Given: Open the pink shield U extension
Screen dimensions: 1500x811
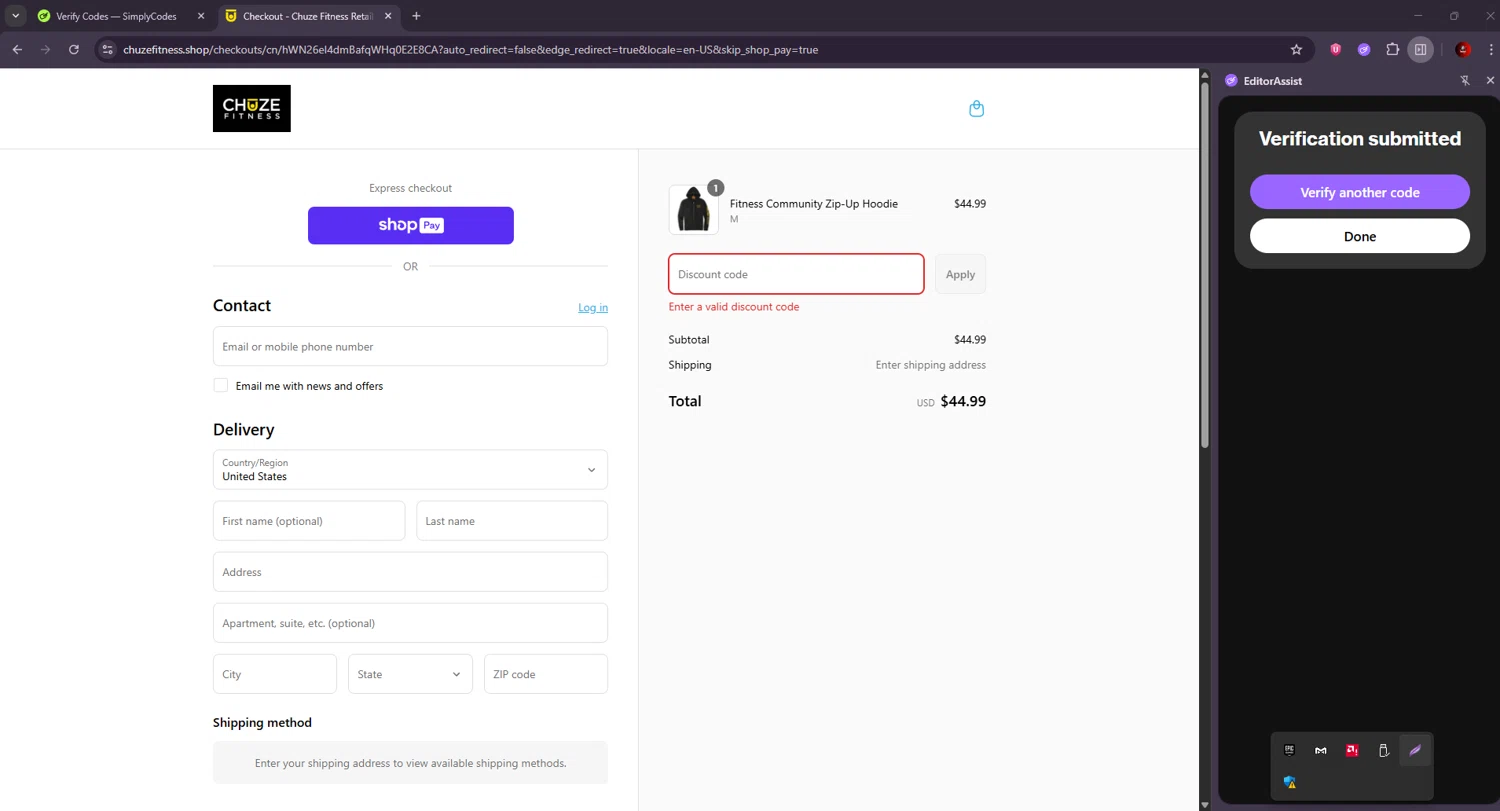Looking at the screenshot, I should [x=1336, y=49].
